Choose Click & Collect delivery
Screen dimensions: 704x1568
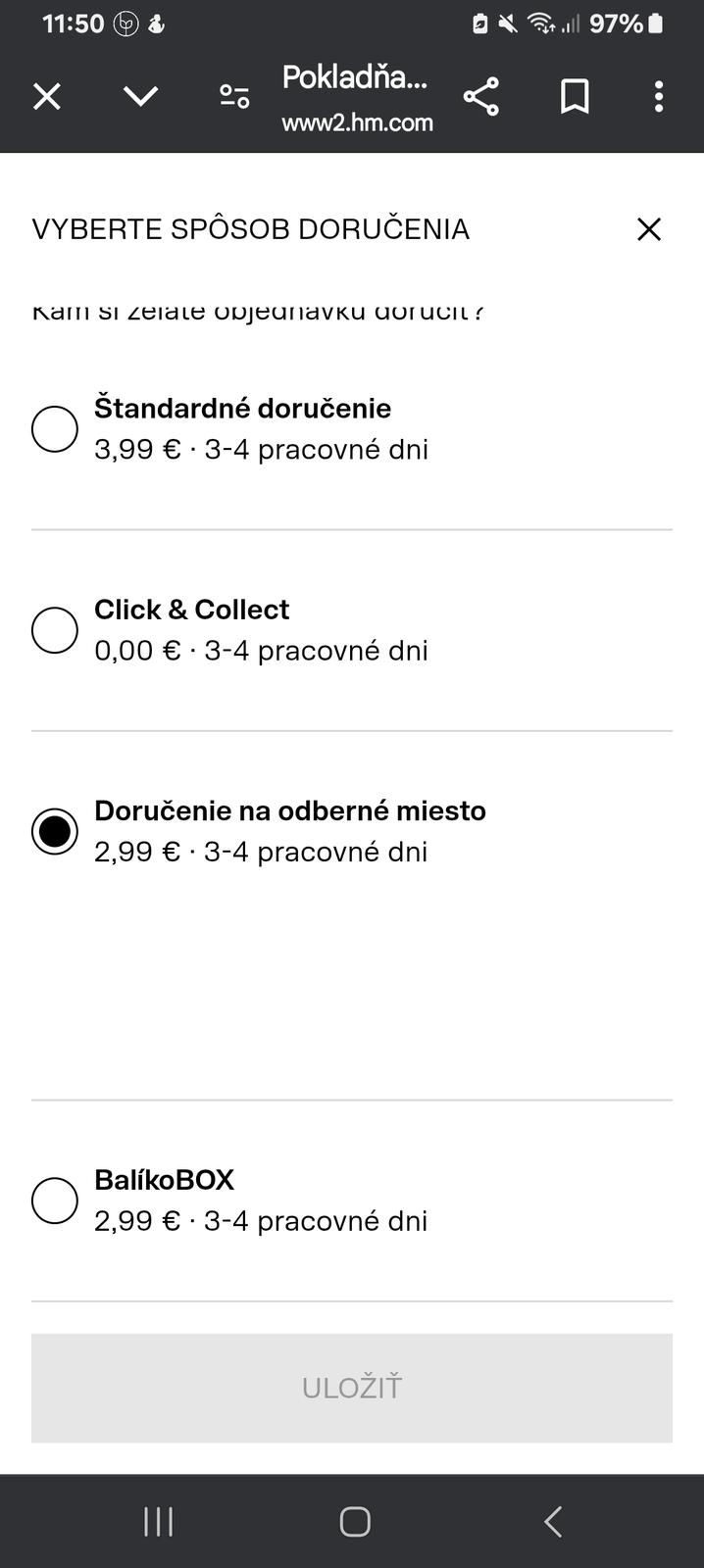(55, 630)
